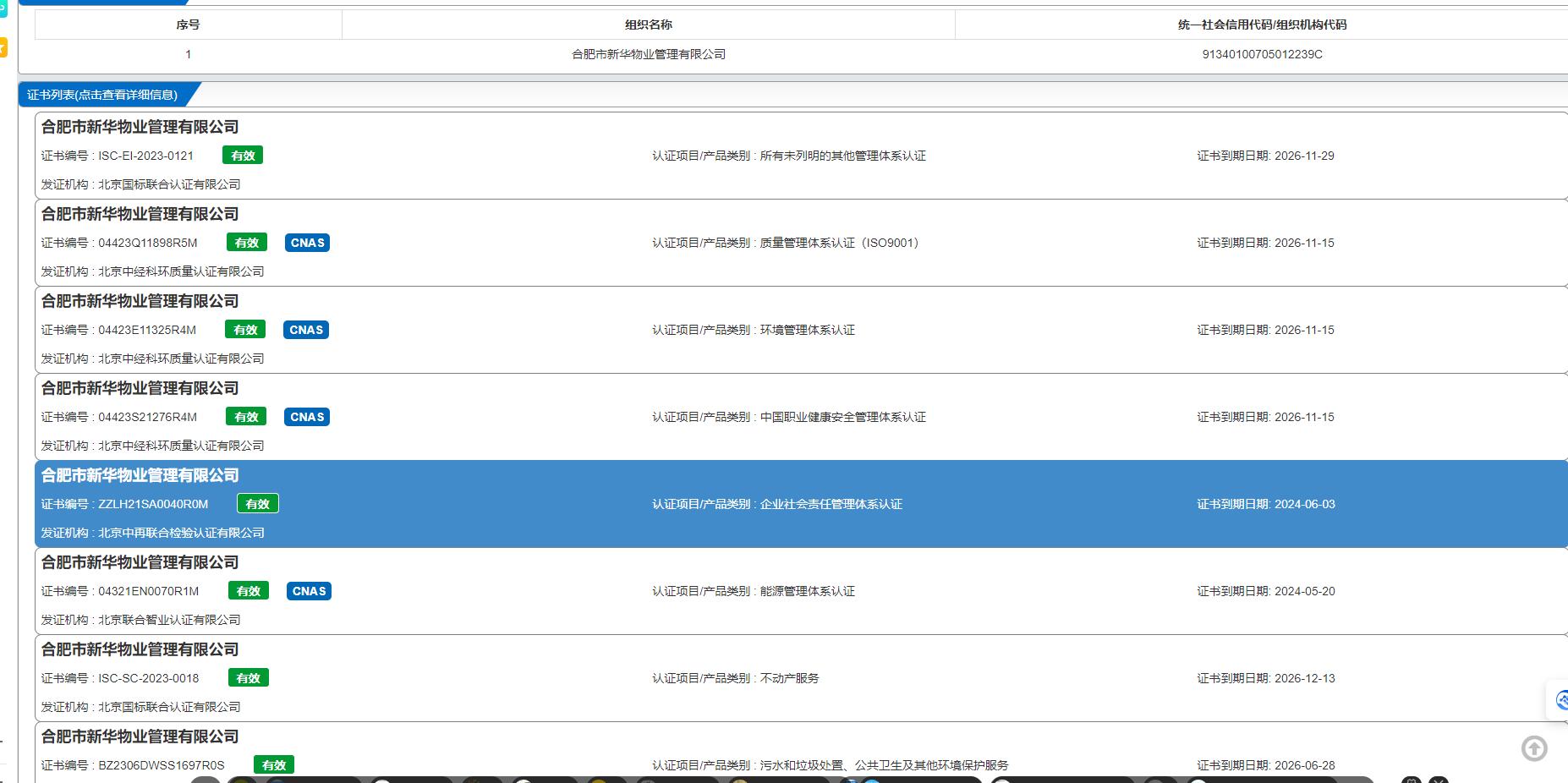The image size is (1568, 783).
Task: Click expiry date 2026-11-15 in 职业健康安全 row
Action: (1304, 417)
